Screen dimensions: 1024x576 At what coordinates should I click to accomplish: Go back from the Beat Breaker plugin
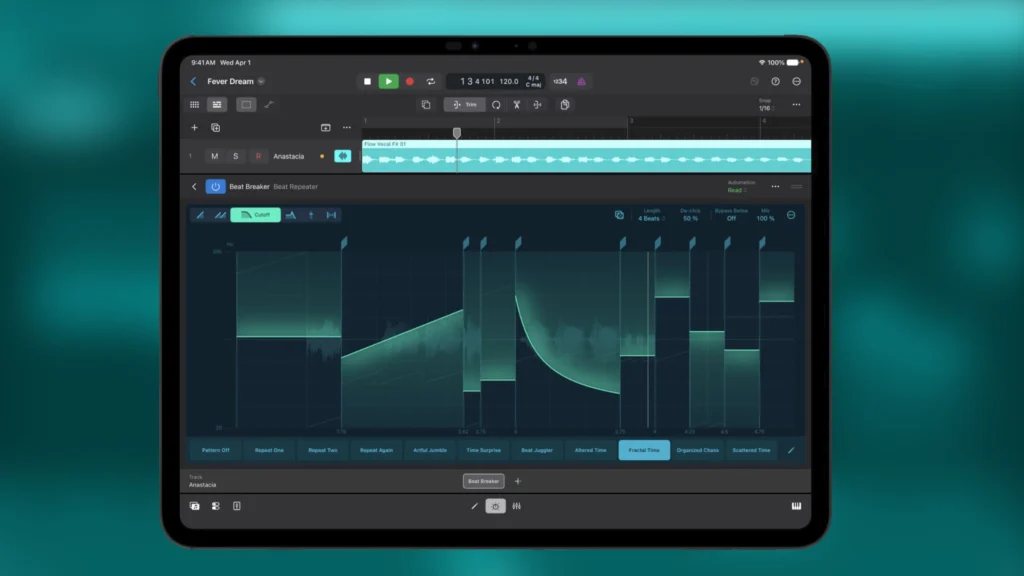194,187
